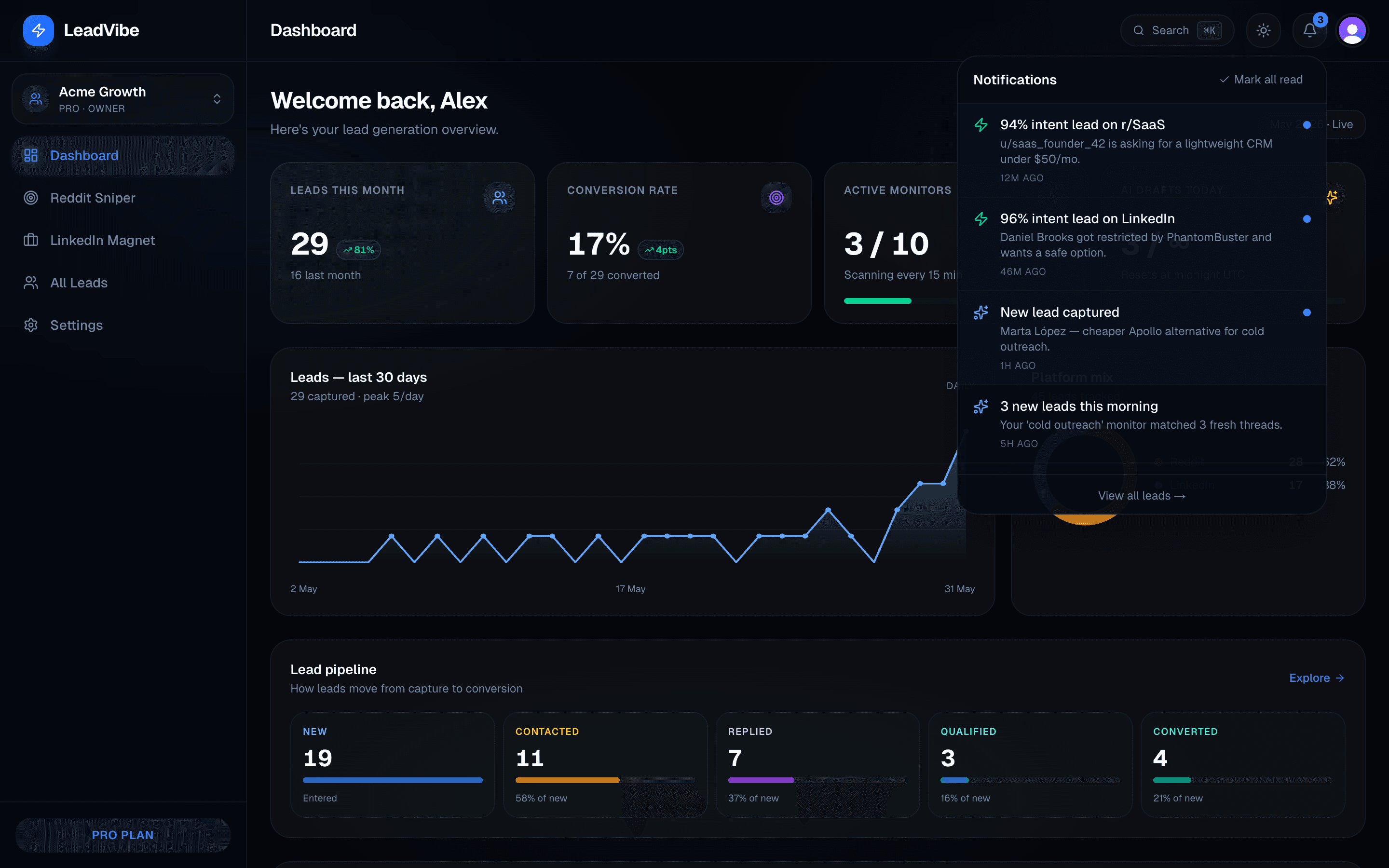Click sparkle icon beside New lead captured
Viewport: 1389px width, 868px height.
point(981,313)
